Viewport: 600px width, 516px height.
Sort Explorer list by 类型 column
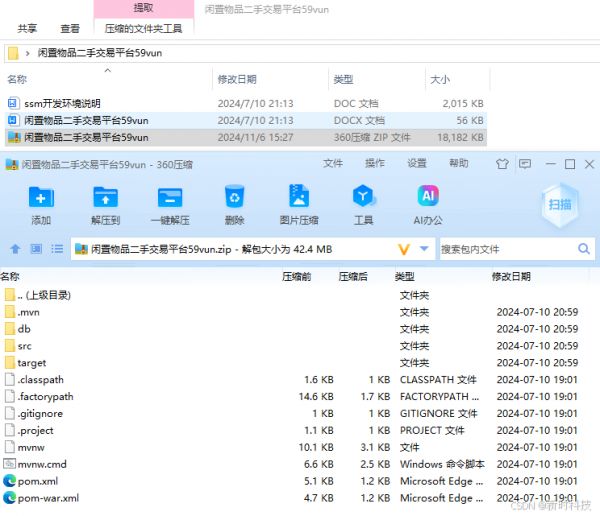click(x=343, y=79)
